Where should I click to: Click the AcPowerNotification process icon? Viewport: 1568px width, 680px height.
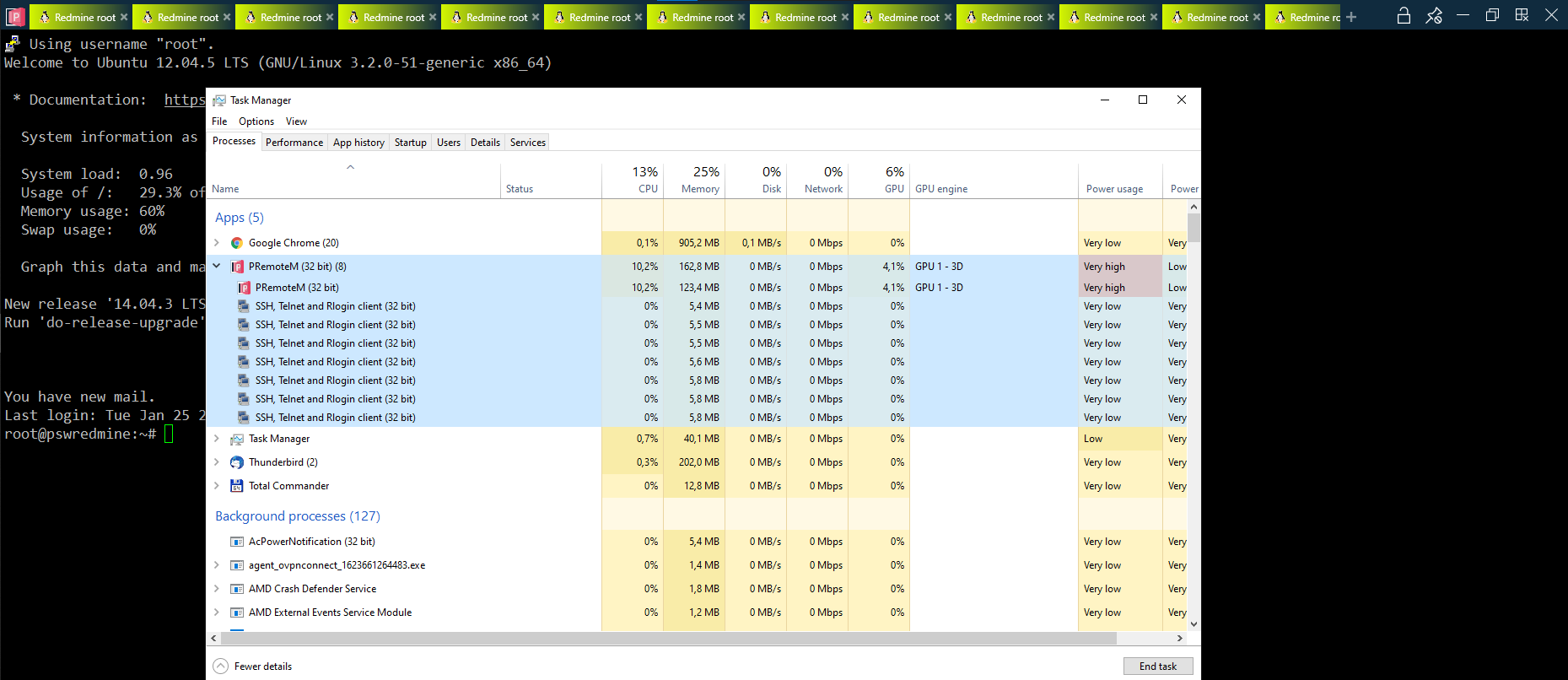(x=237, y=542)
